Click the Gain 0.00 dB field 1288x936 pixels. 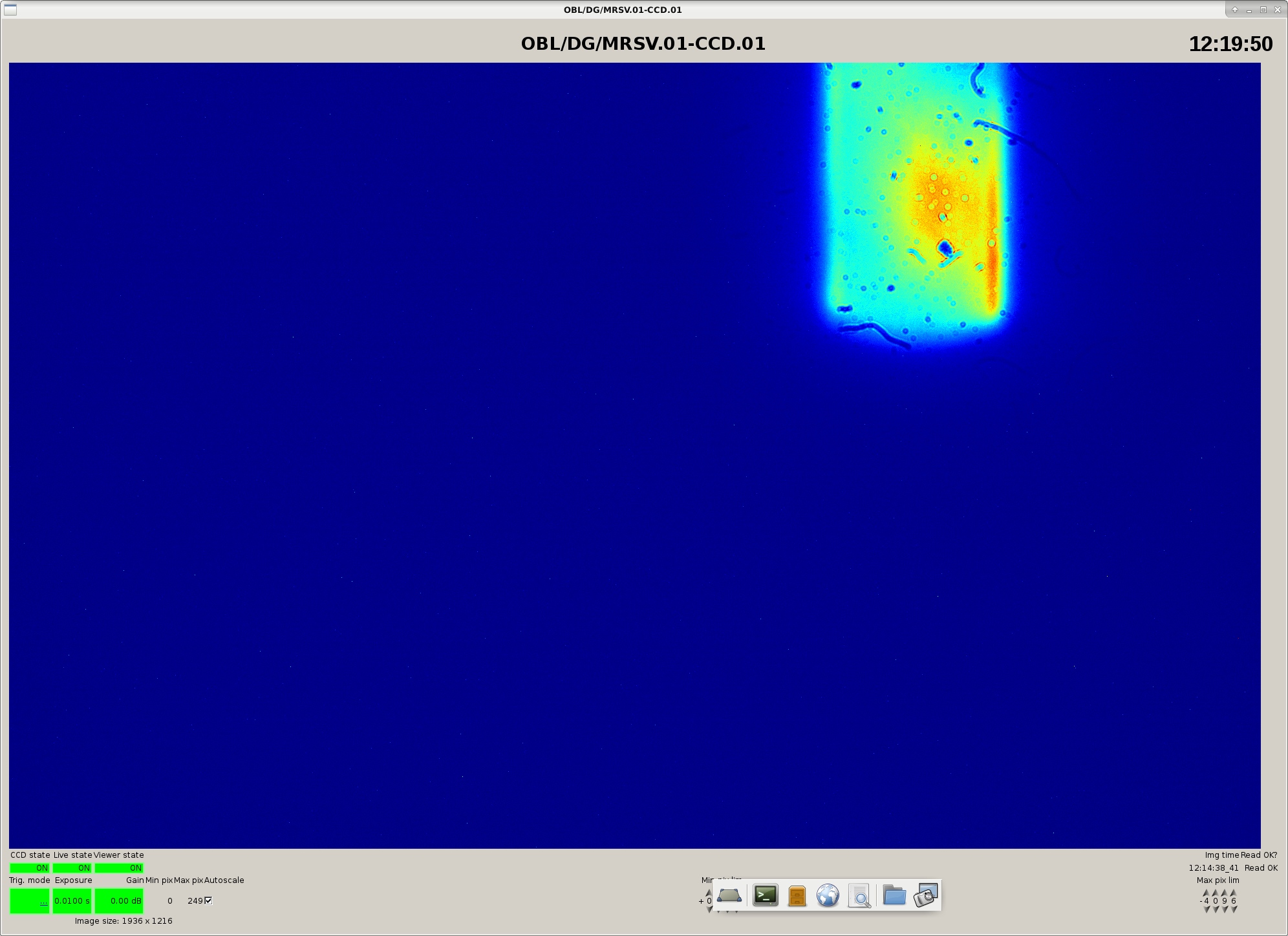point(119,901)
